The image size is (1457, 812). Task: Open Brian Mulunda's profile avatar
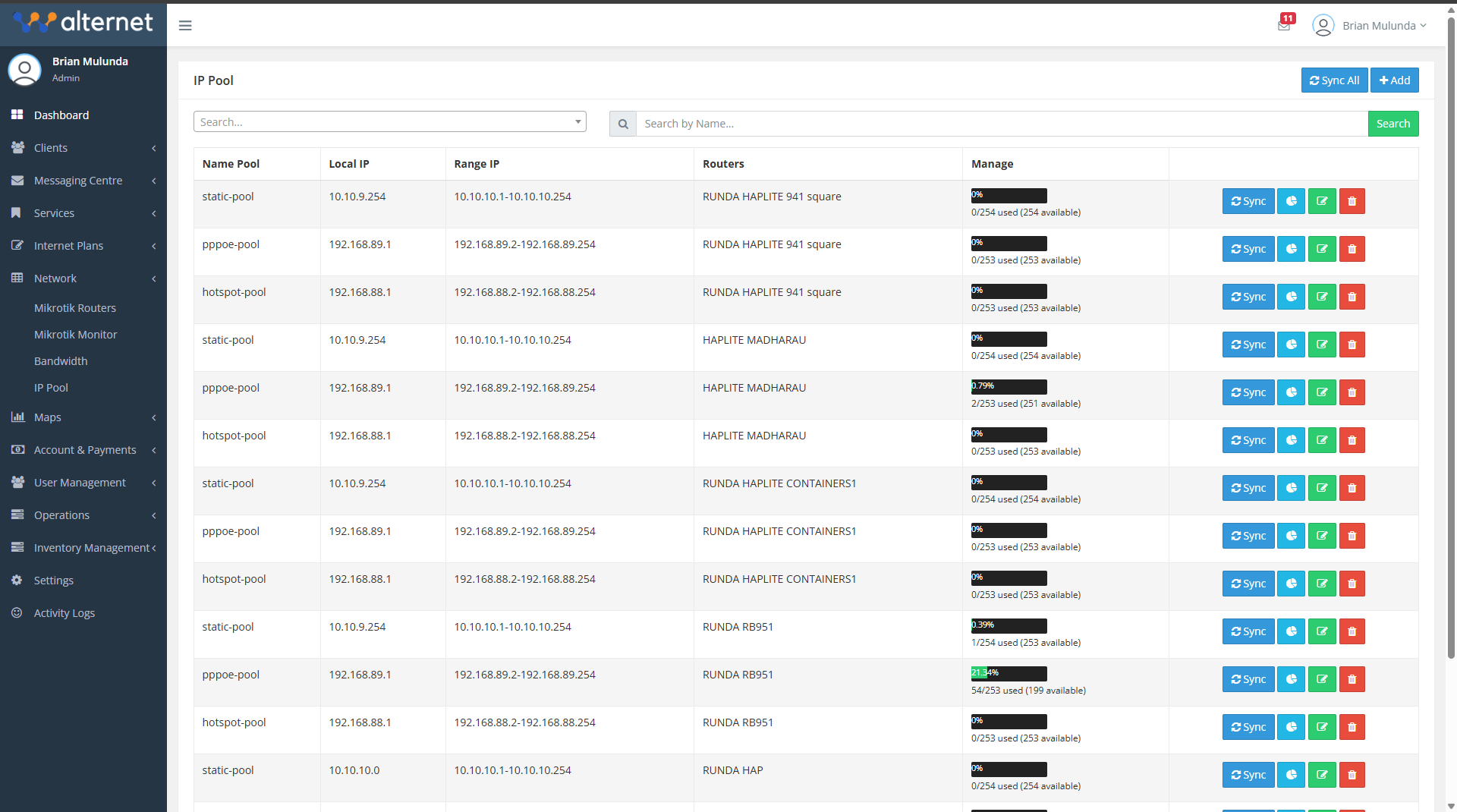point(1323,25)
